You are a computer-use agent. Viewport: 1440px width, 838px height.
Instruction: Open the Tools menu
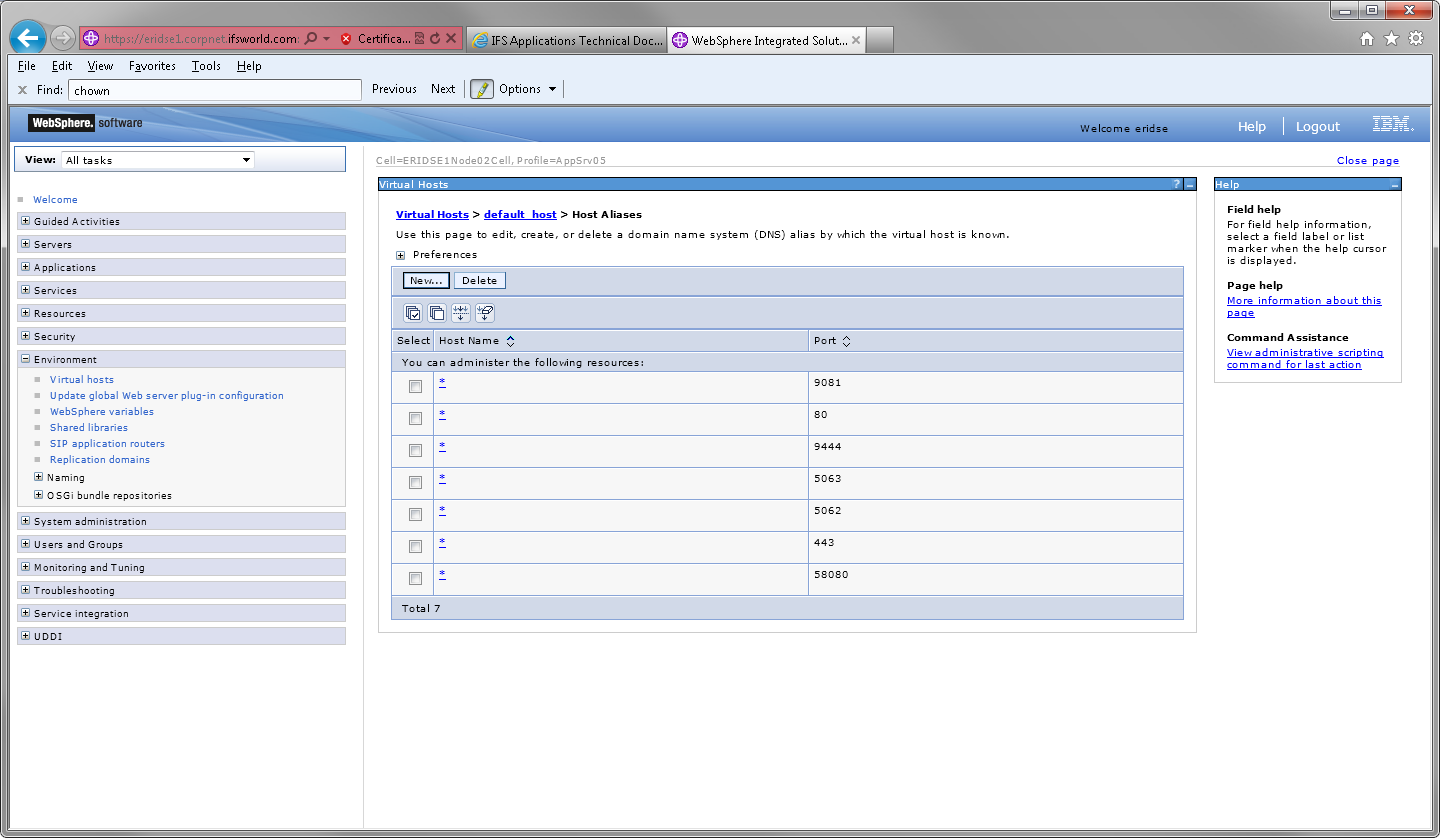tap(206, 66)
